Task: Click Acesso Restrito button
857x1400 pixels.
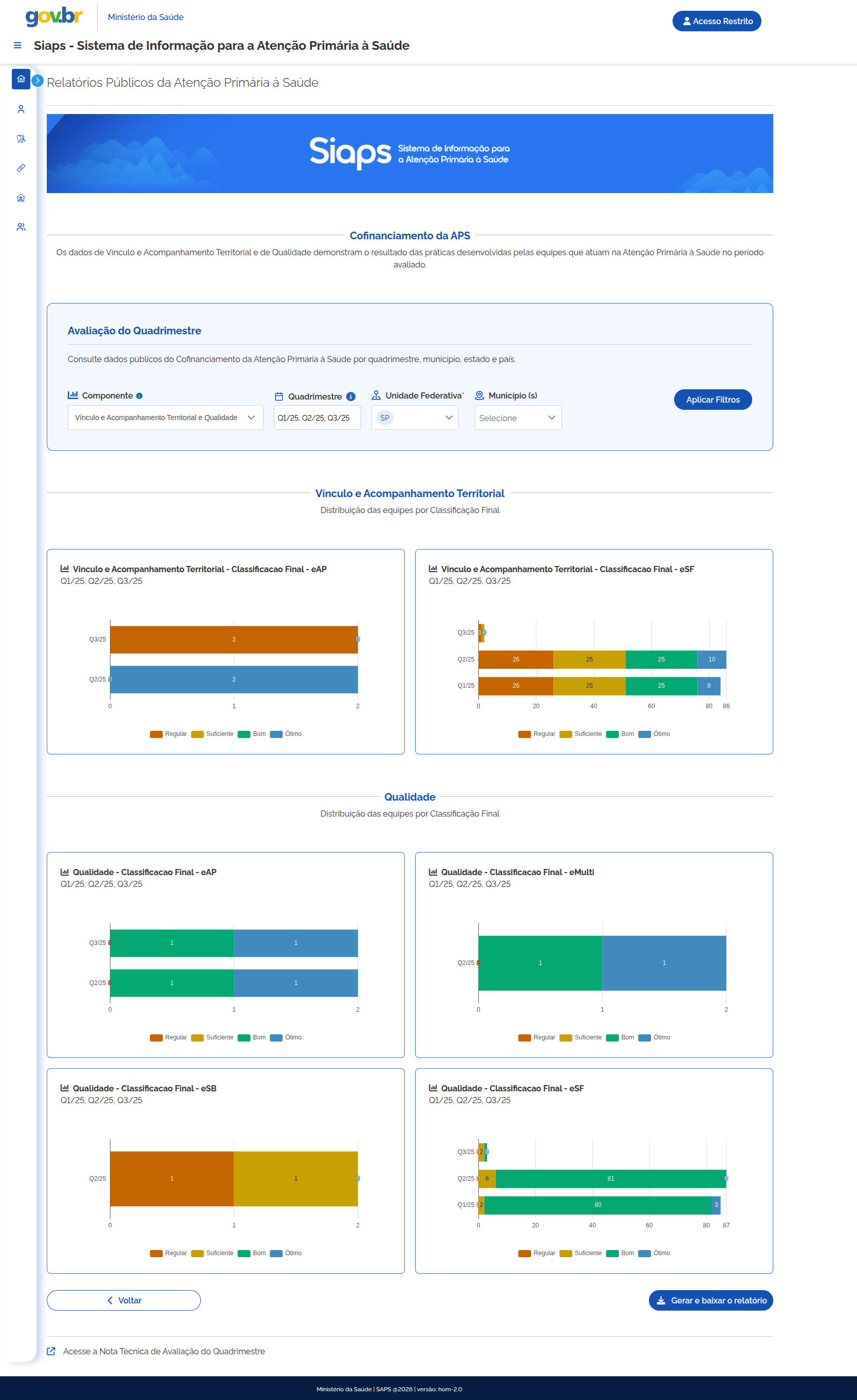Action: click(x=717, y=21)
